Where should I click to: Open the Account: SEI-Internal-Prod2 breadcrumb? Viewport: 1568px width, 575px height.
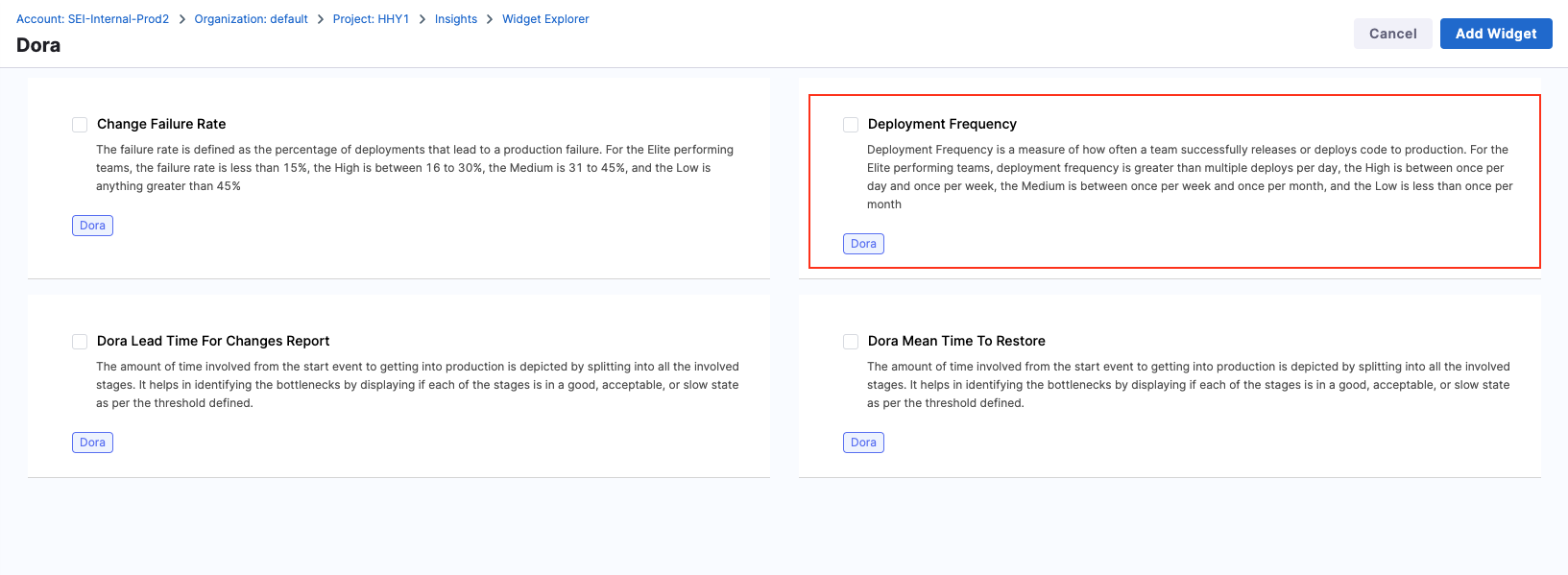click(x=92, y=19)
